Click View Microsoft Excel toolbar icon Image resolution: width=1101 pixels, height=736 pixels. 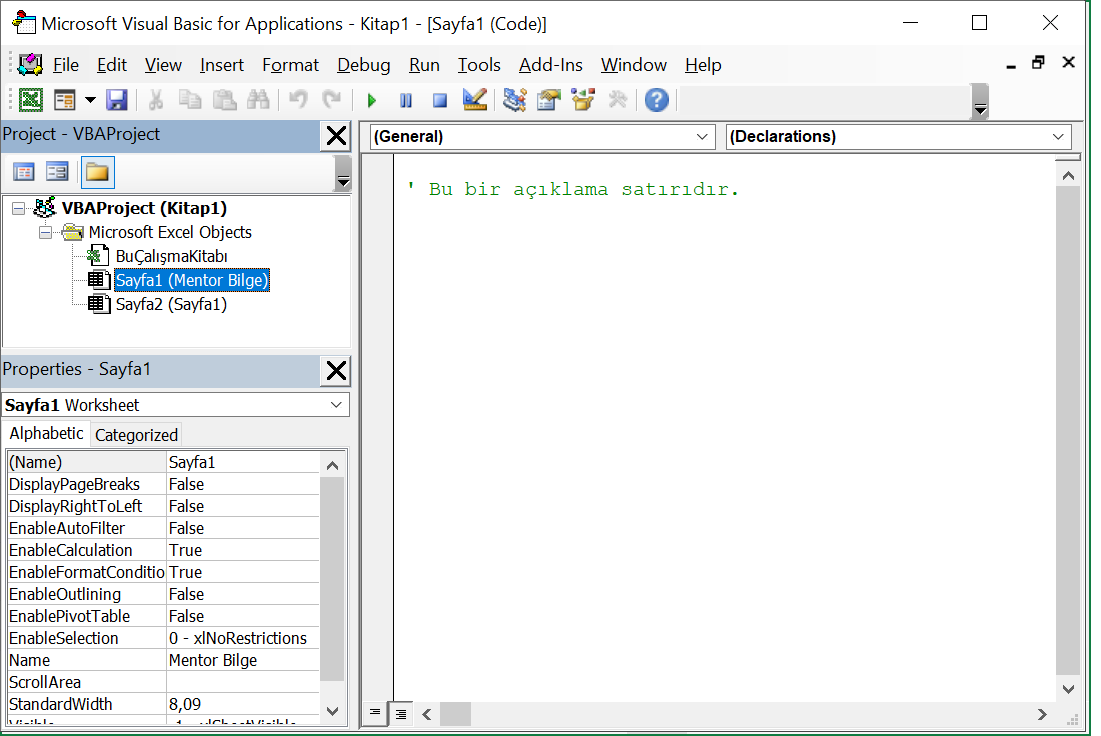[31, 100]
